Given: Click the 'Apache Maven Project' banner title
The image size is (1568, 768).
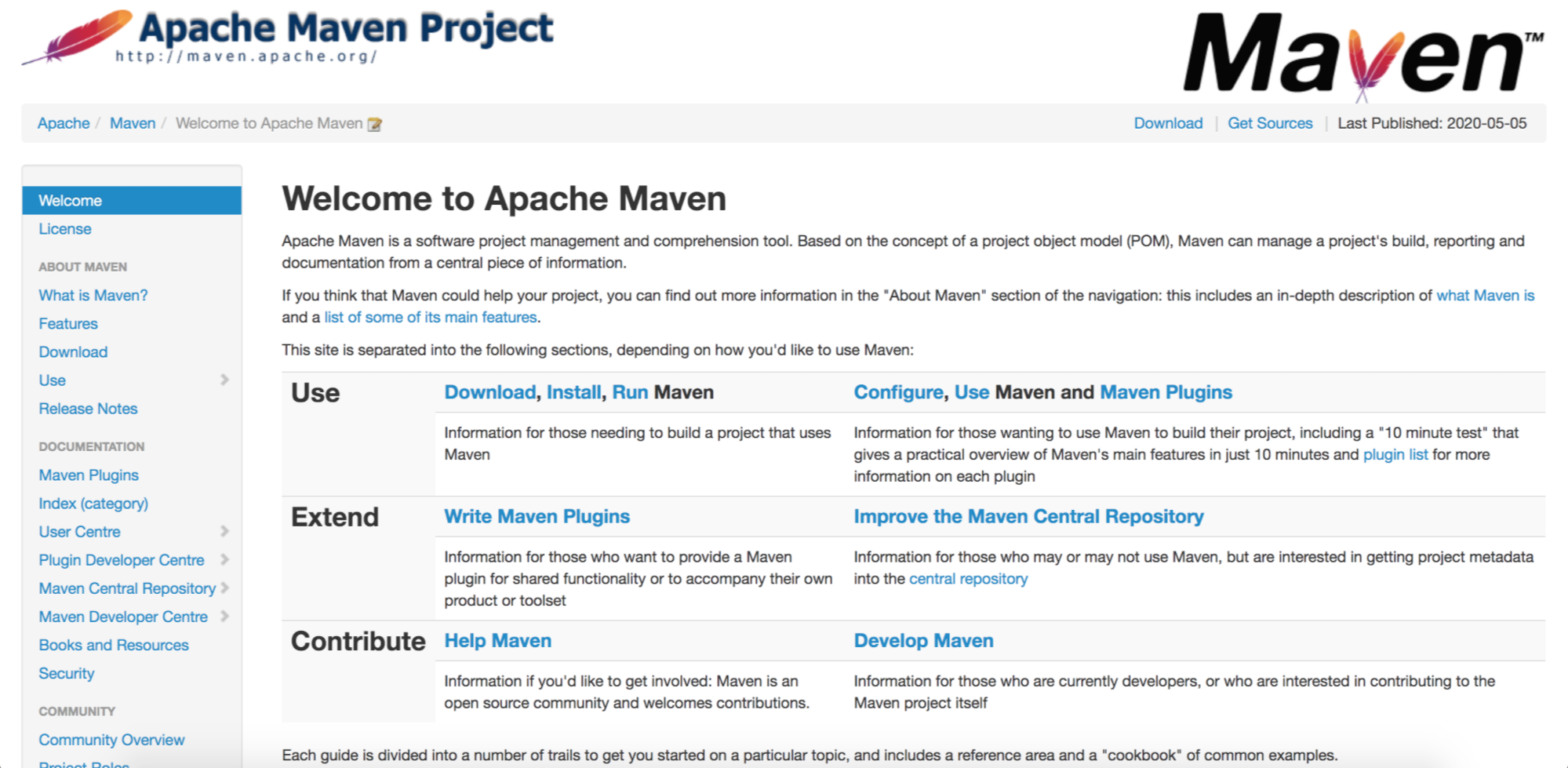Looking at the screenshot, I should click(x=346, y=28).
